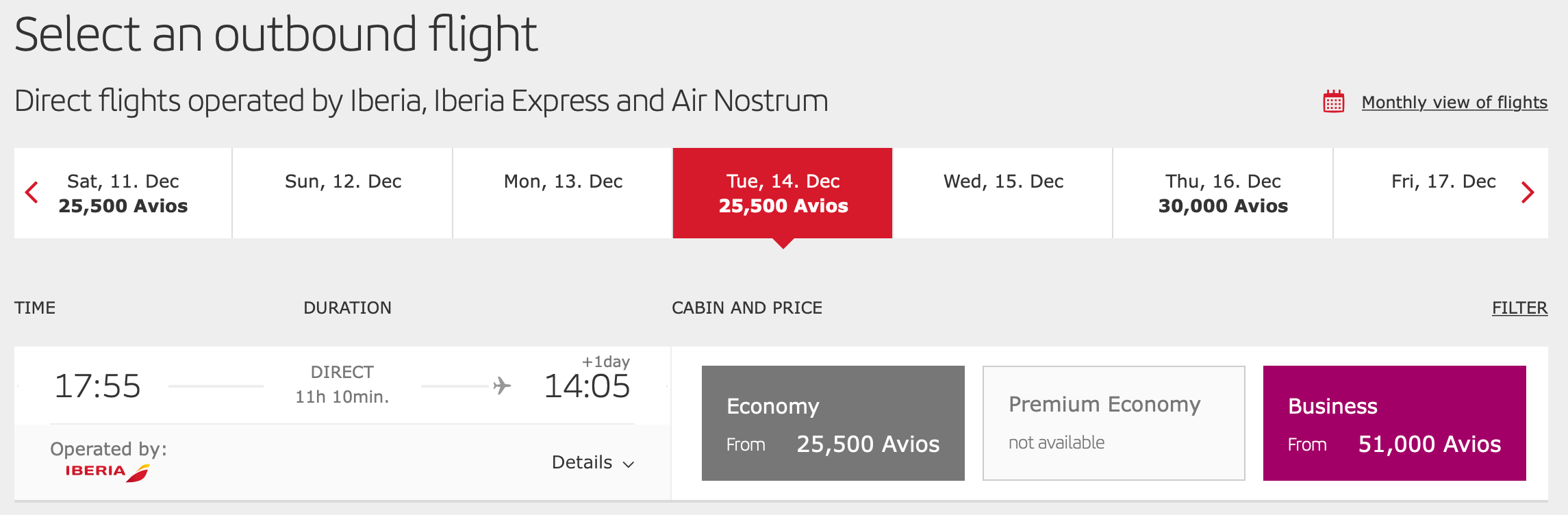Navigate to later dates with right arrow

pos(1528,192)
